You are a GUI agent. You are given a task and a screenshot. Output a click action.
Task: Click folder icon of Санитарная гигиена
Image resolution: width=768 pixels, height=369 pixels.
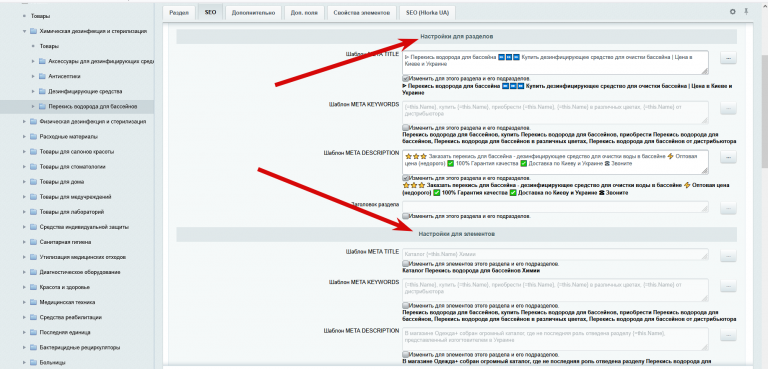click(x=33, y=242)
